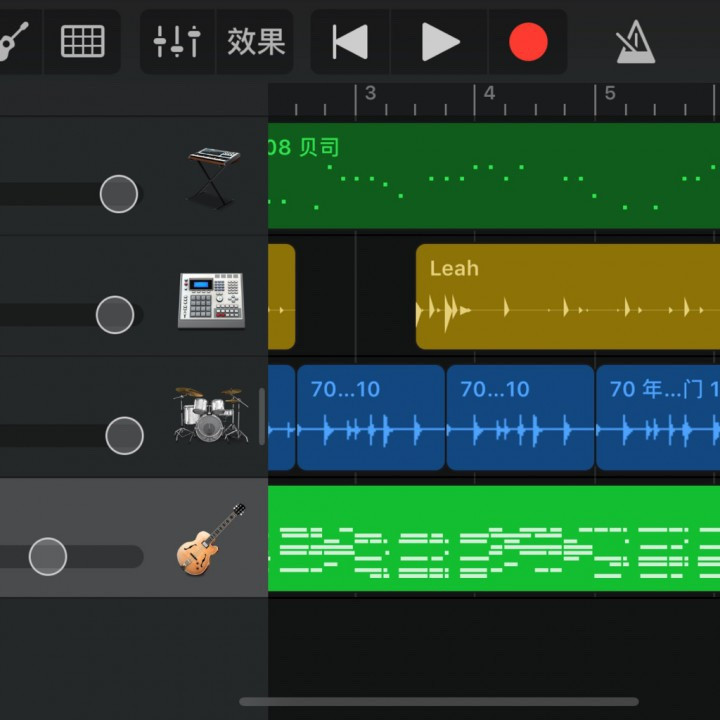
Task: Click bar 4 on the timeline ruler
Action: 489,95
